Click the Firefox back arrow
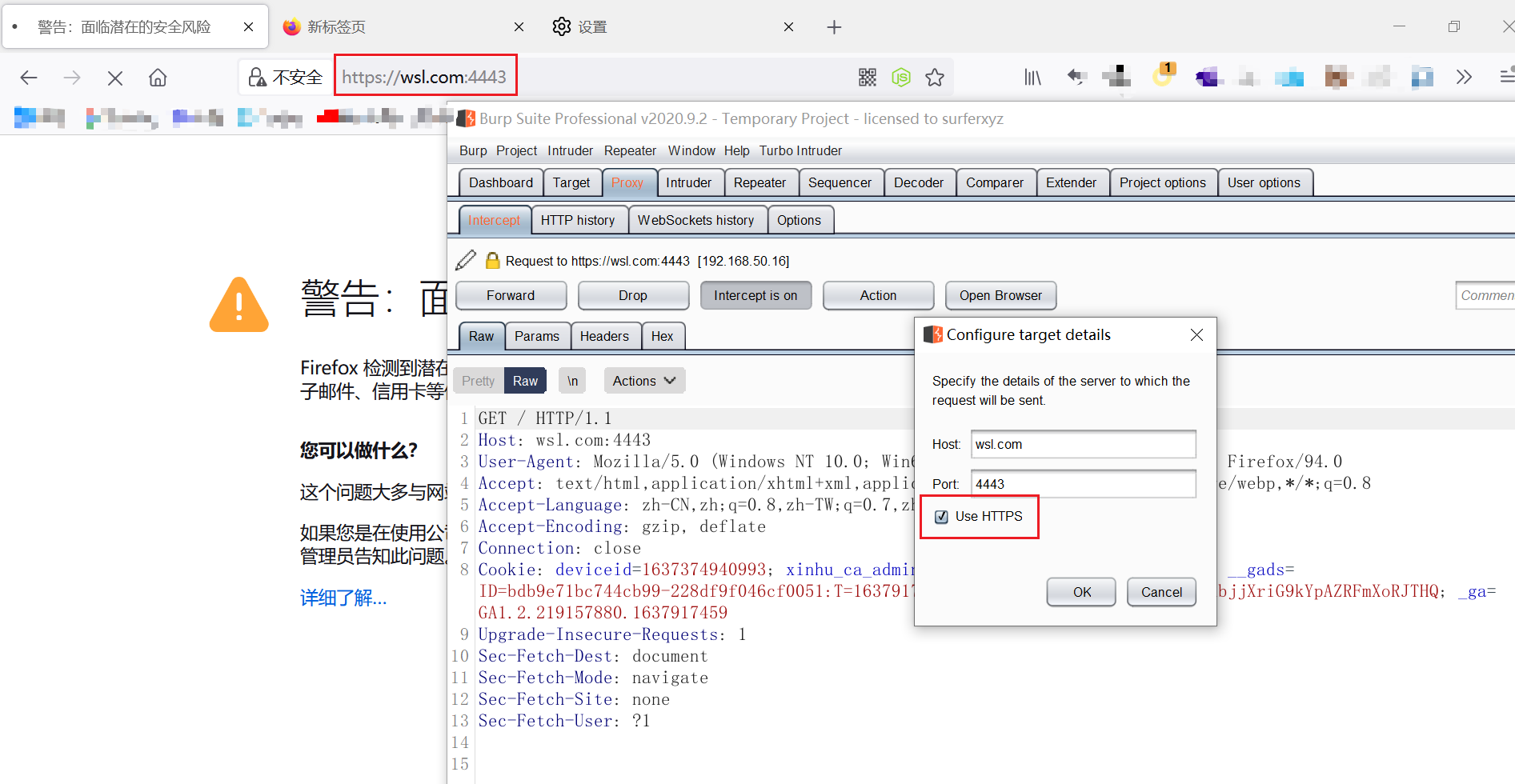Screen dimensions: 1515x784 tap(29, 78)
